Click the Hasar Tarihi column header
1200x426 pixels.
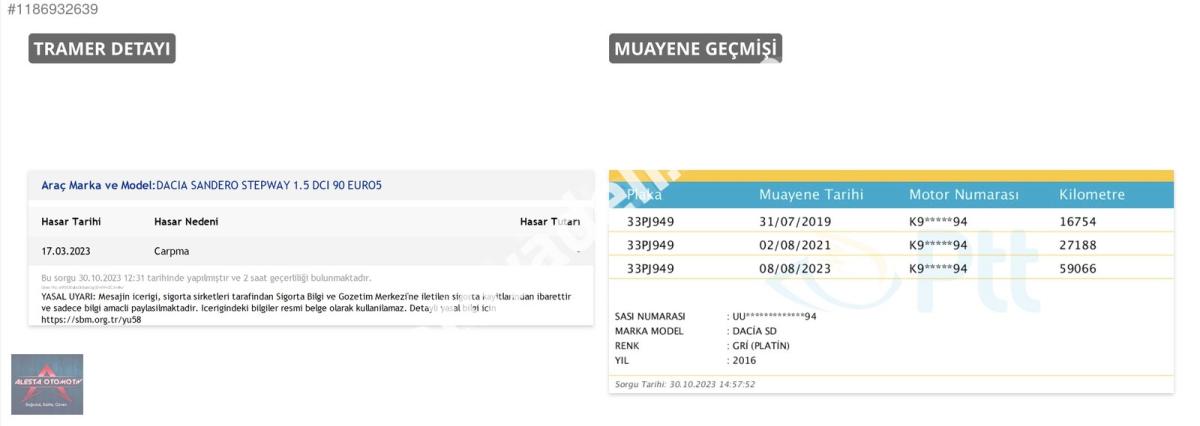71,221
